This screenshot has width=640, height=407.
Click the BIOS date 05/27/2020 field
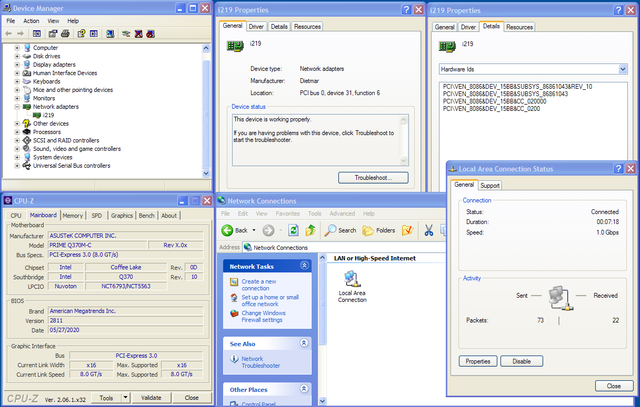(125, 330)
